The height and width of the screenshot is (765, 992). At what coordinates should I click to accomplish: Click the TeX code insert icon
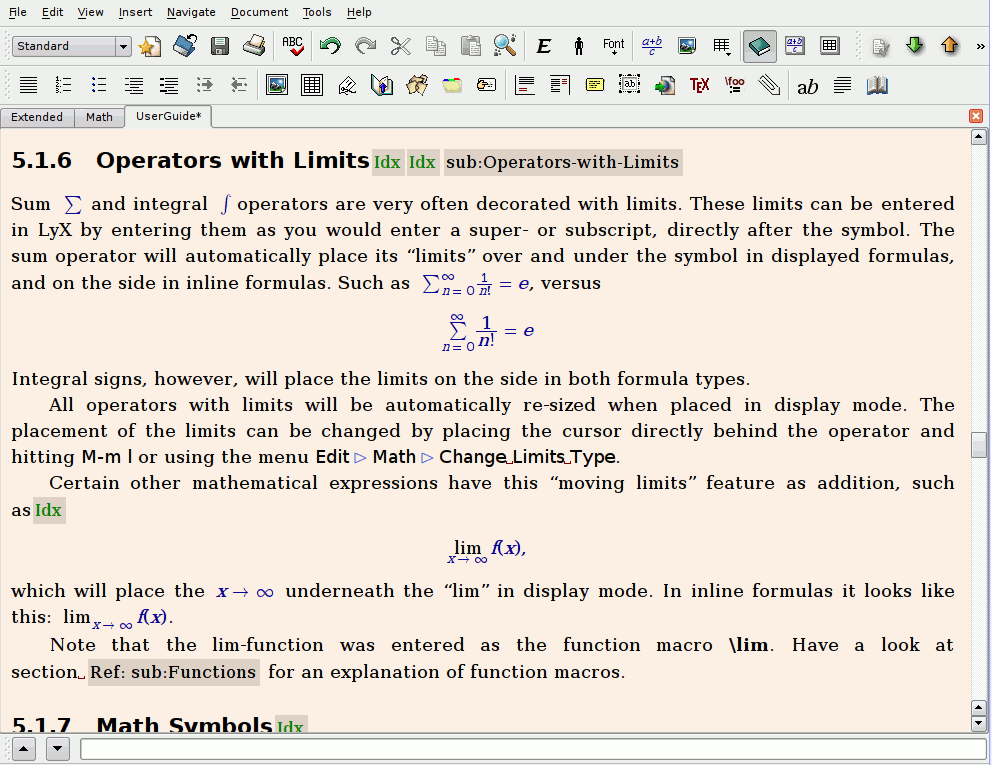(x=699, y=86)
